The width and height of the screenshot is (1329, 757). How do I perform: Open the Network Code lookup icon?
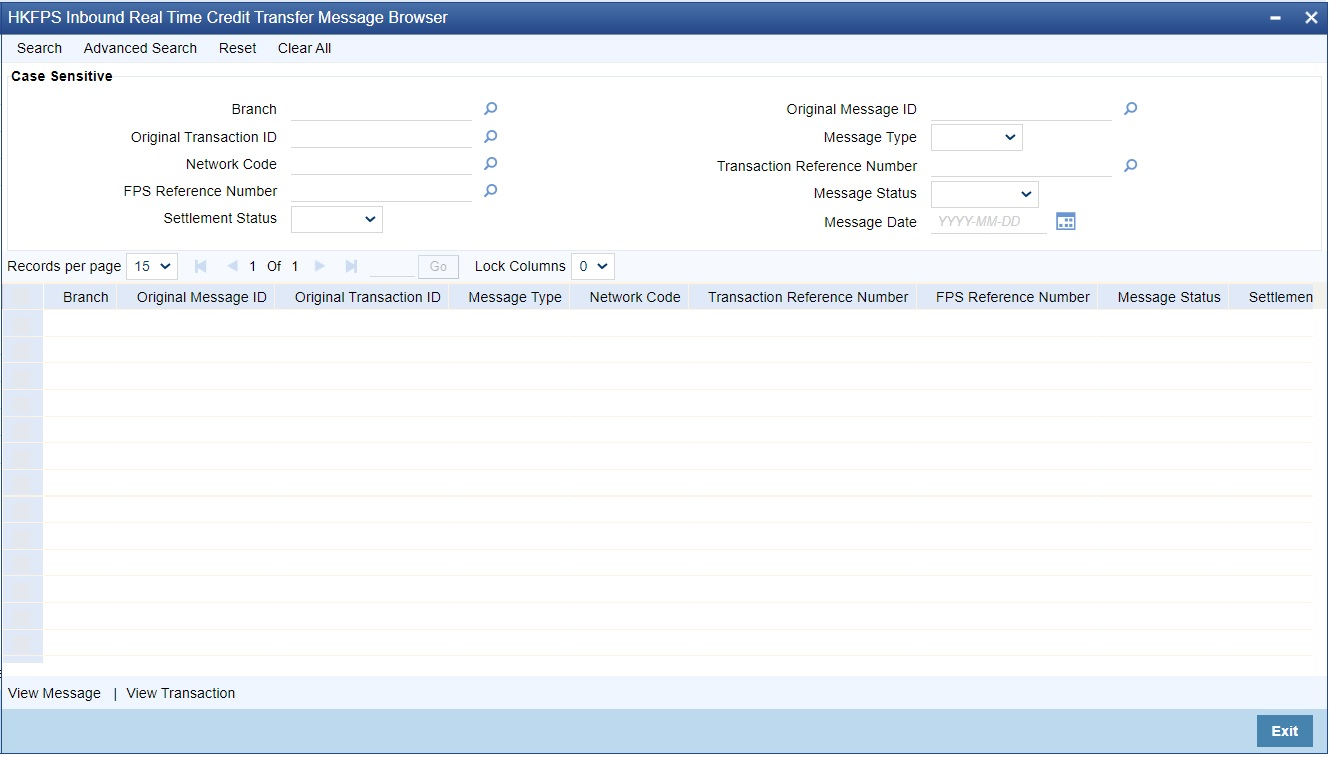tap(490, 162)
